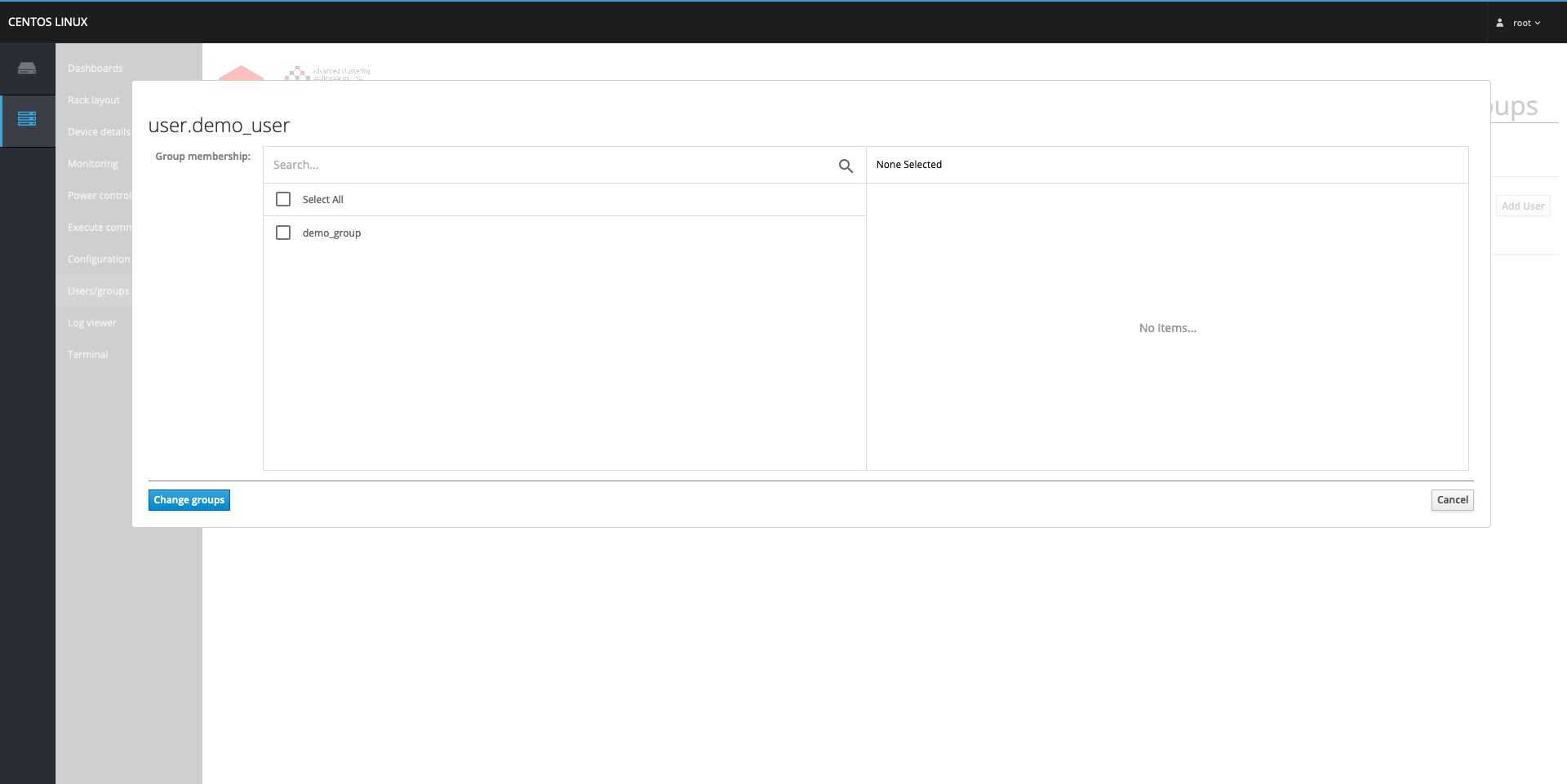Open Monitoring section
Image resolution: width=1567 pixels, height=784 pixels.
click(92, 164)
